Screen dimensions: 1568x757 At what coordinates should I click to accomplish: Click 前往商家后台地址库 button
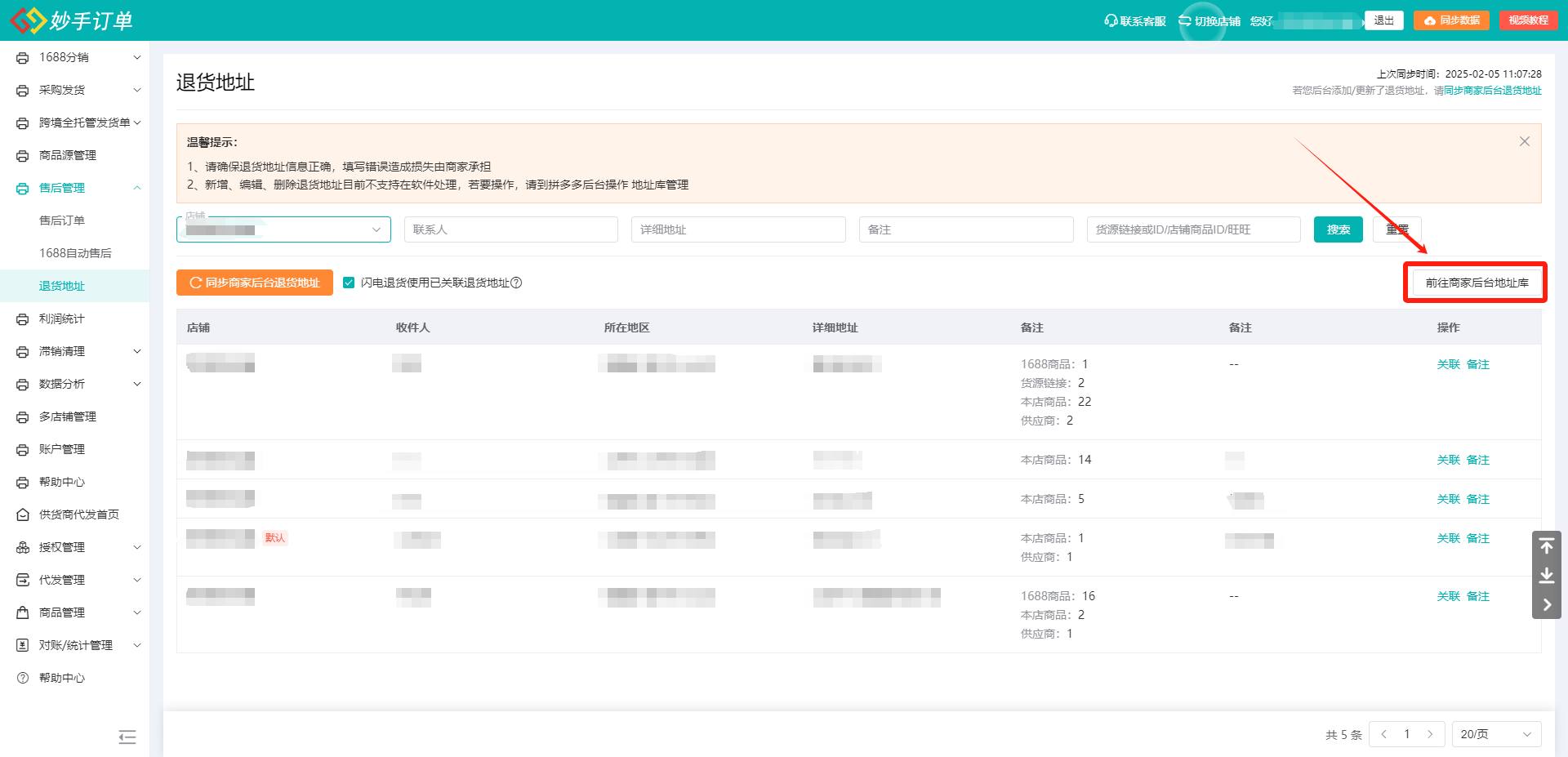click(1477, 283)
